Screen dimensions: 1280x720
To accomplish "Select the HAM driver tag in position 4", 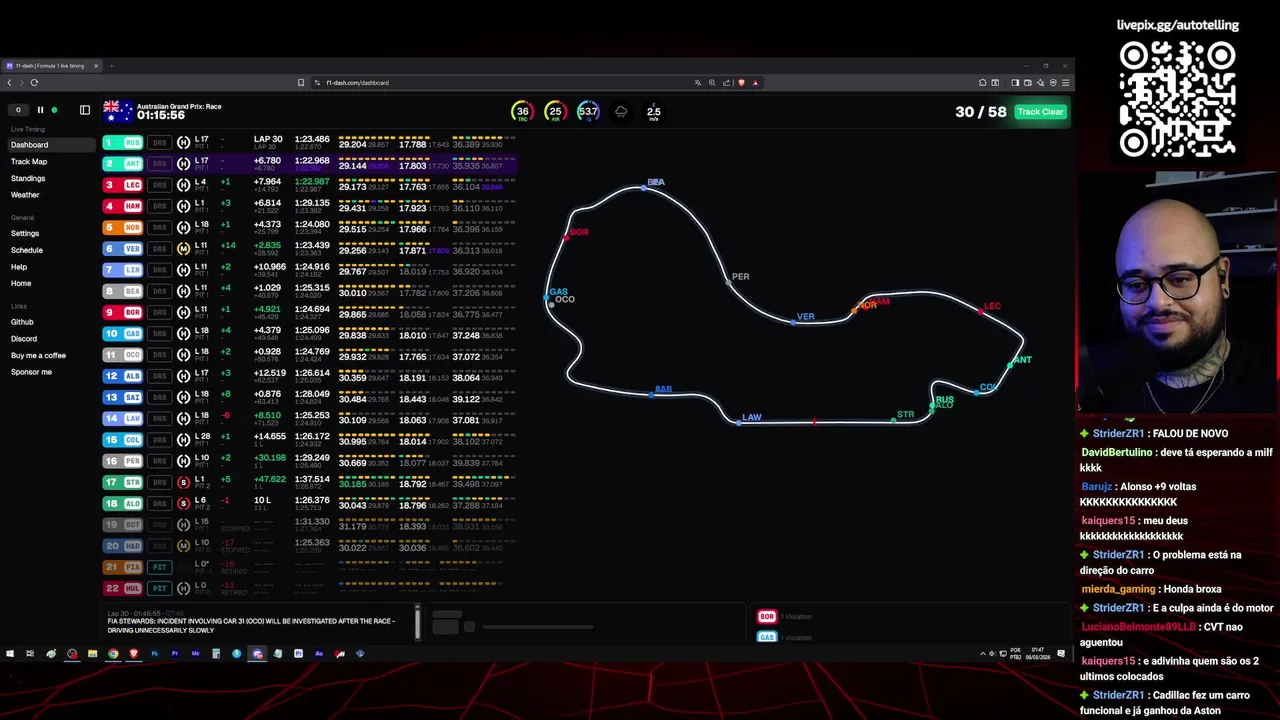I will pyautogui.click(x=124, y=206).
